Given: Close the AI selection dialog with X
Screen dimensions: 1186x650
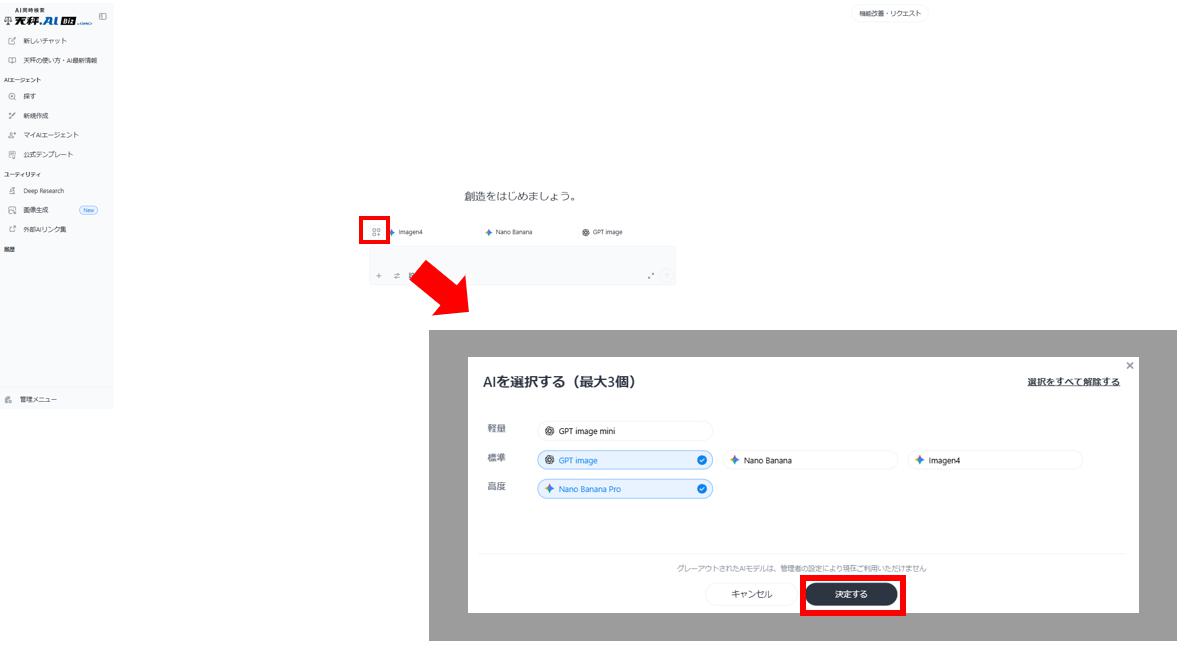Looking at the screenshot, I should coord(1130,366).
